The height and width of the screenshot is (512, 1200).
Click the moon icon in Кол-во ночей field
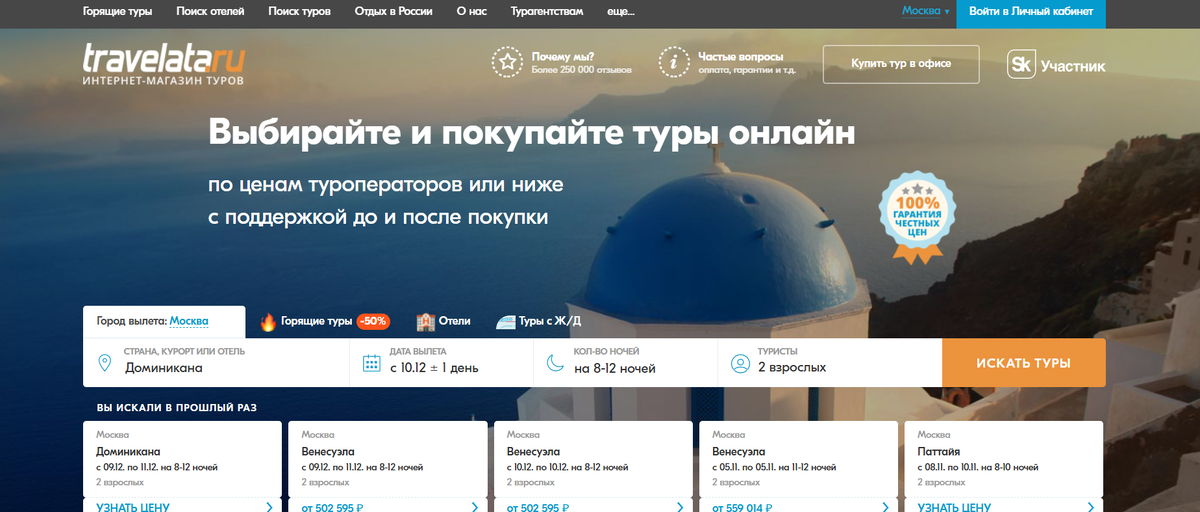click(x=555, y=363)
